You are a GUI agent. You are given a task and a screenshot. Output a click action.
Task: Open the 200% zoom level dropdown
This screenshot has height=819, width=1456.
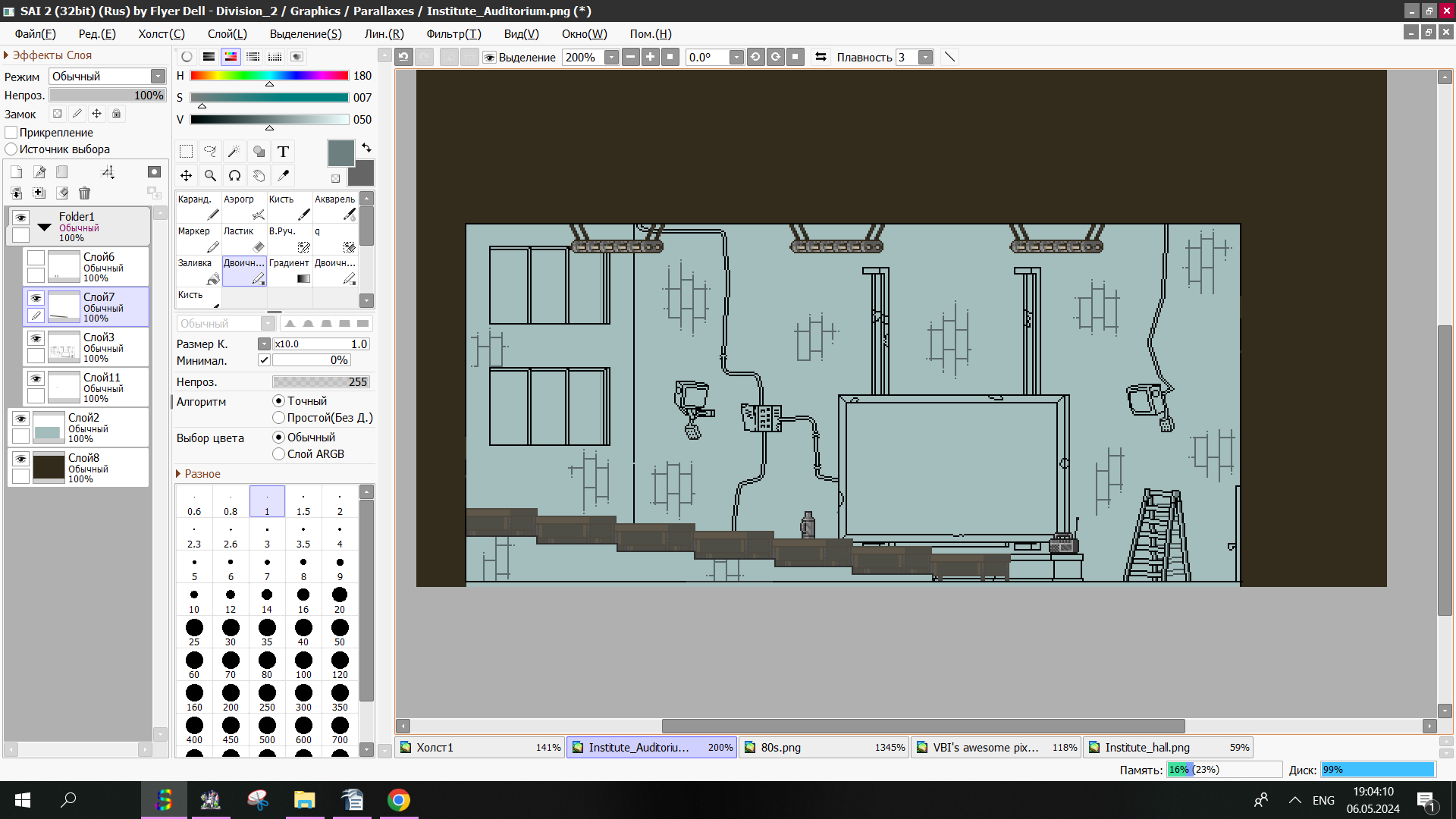tap(611, 57)
